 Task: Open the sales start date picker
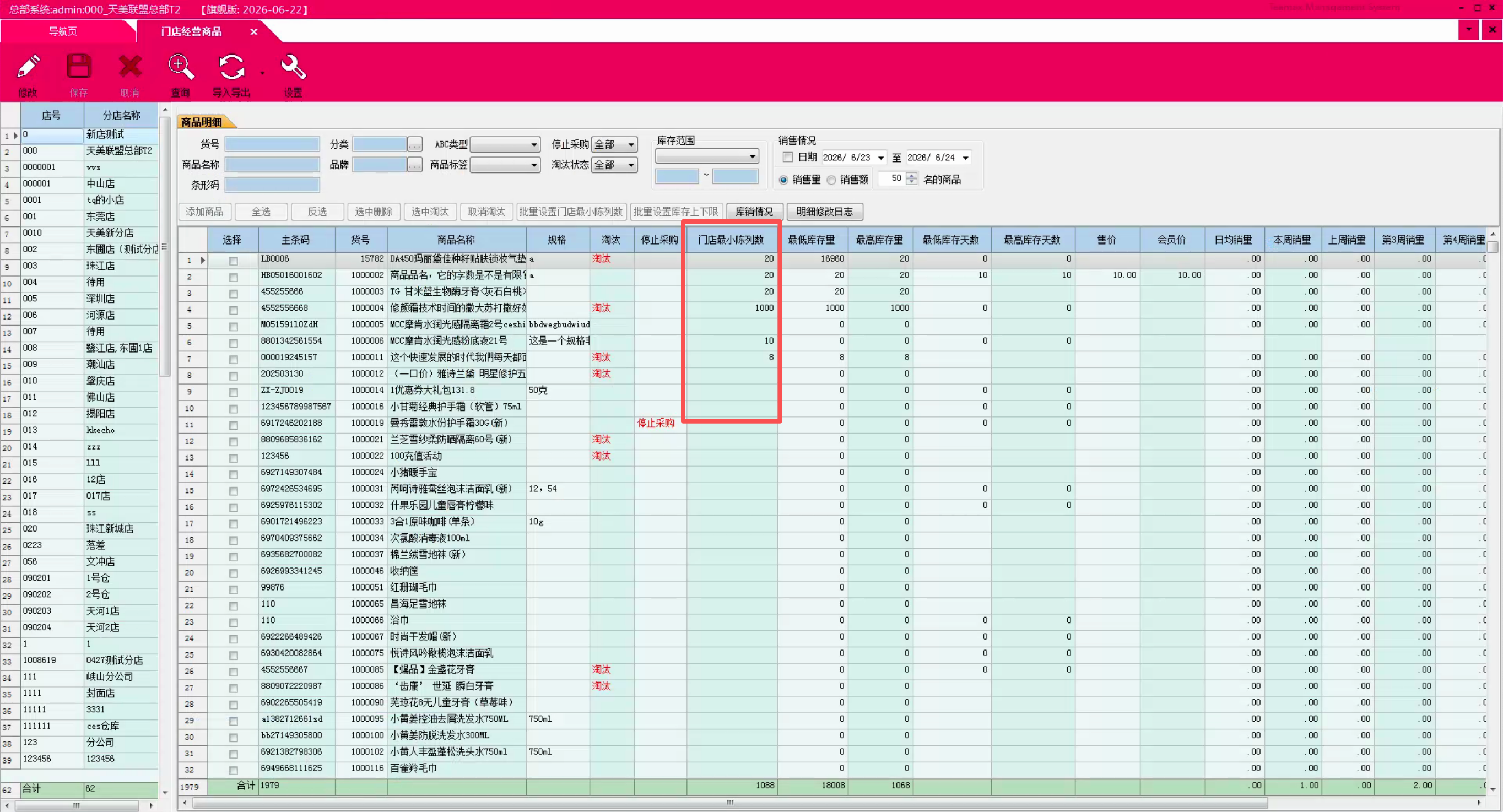(x=880, y=158)
